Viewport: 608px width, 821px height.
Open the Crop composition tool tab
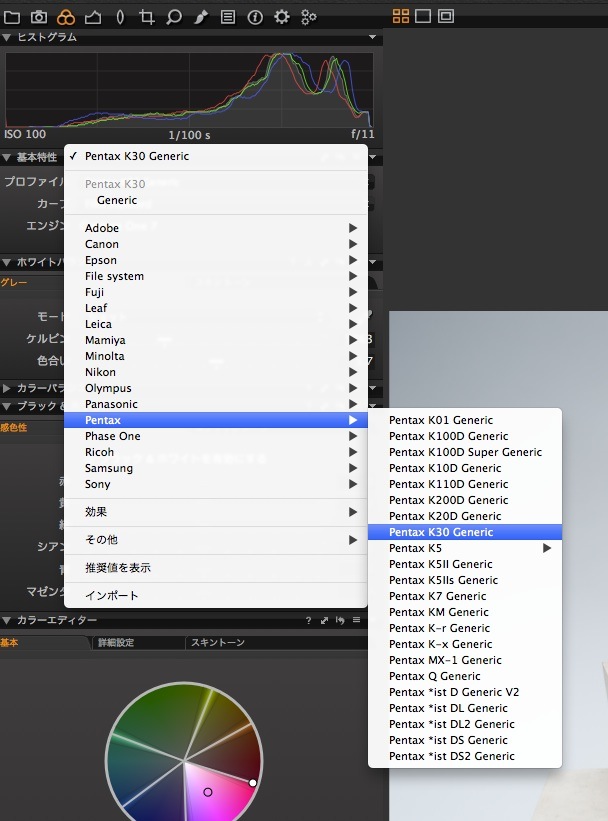[147, 17]
